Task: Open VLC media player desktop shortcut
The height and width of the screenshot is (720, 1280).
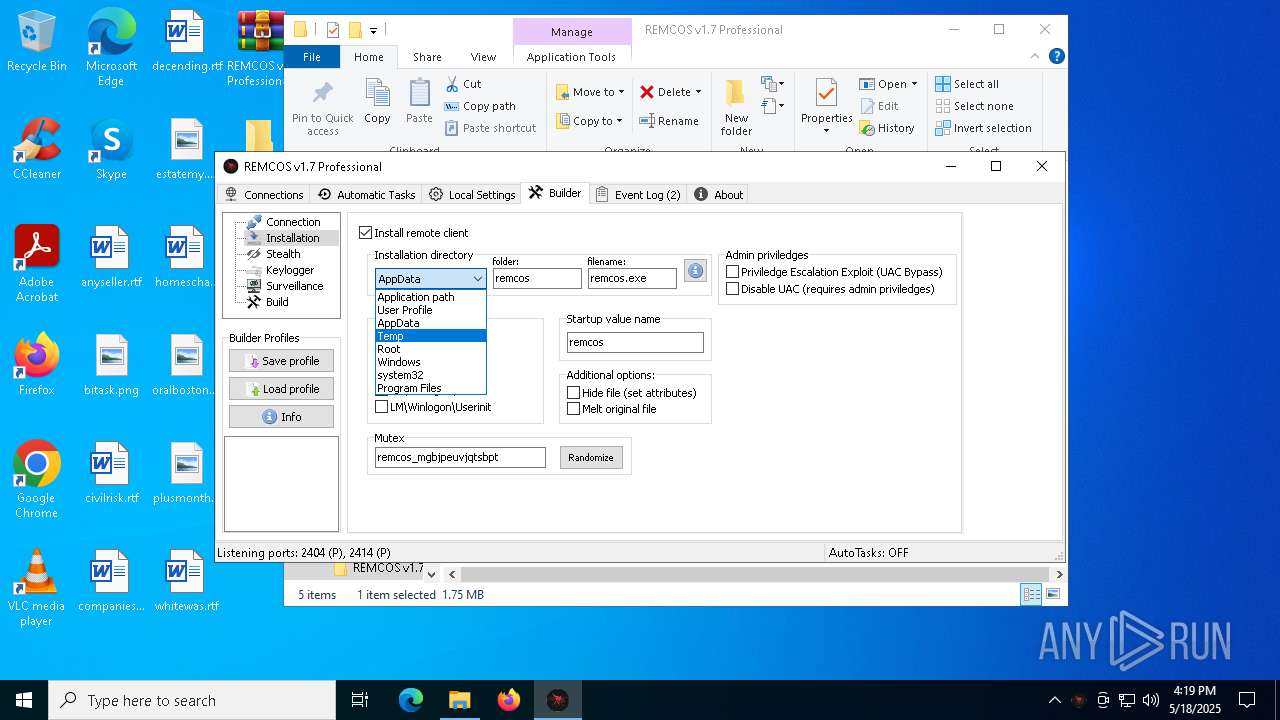Action: [x=37, y=588]
